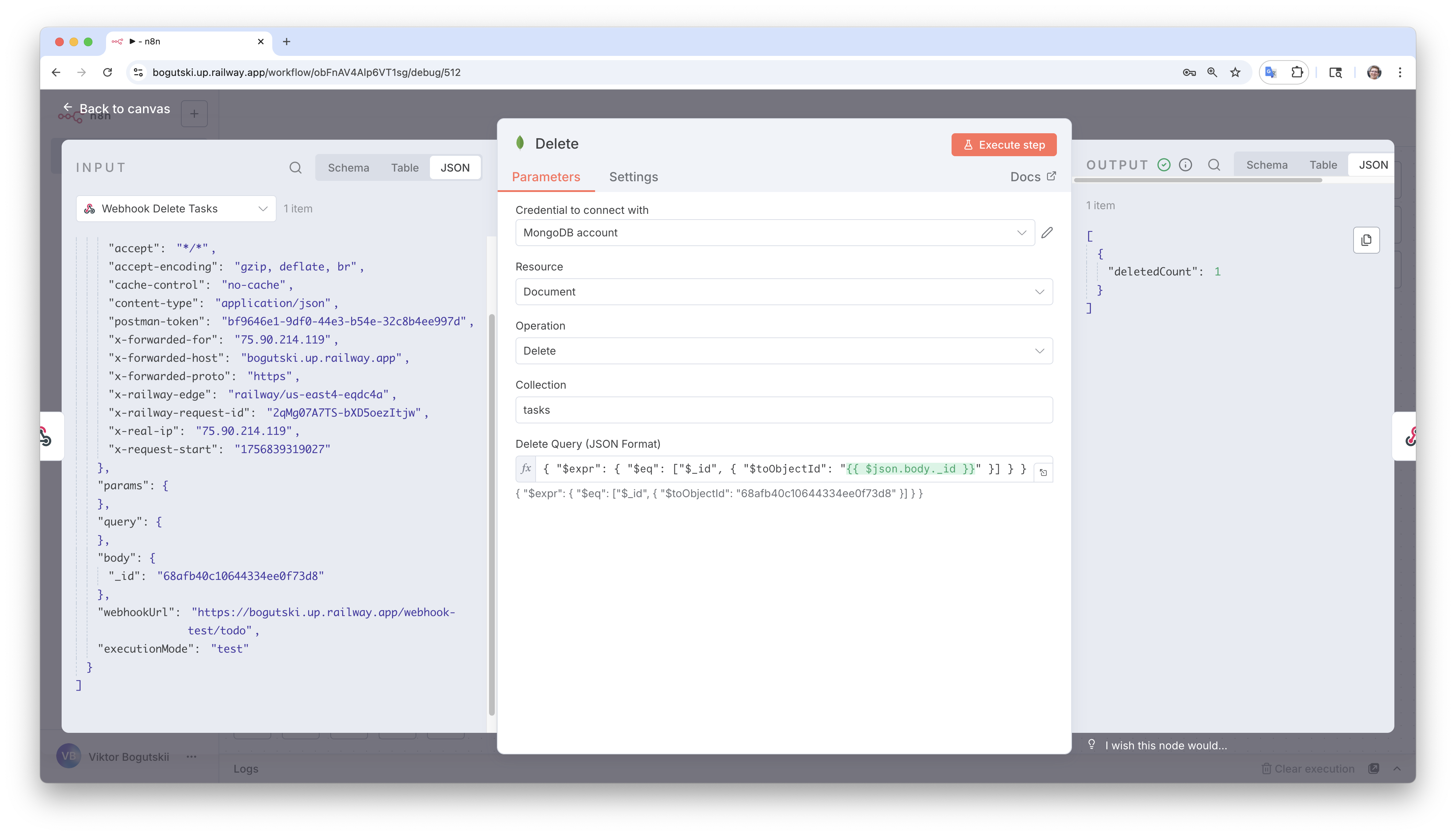Viewport: 1456px width, 836px height.
Task: Open the Settings tab
Action: 633,177
